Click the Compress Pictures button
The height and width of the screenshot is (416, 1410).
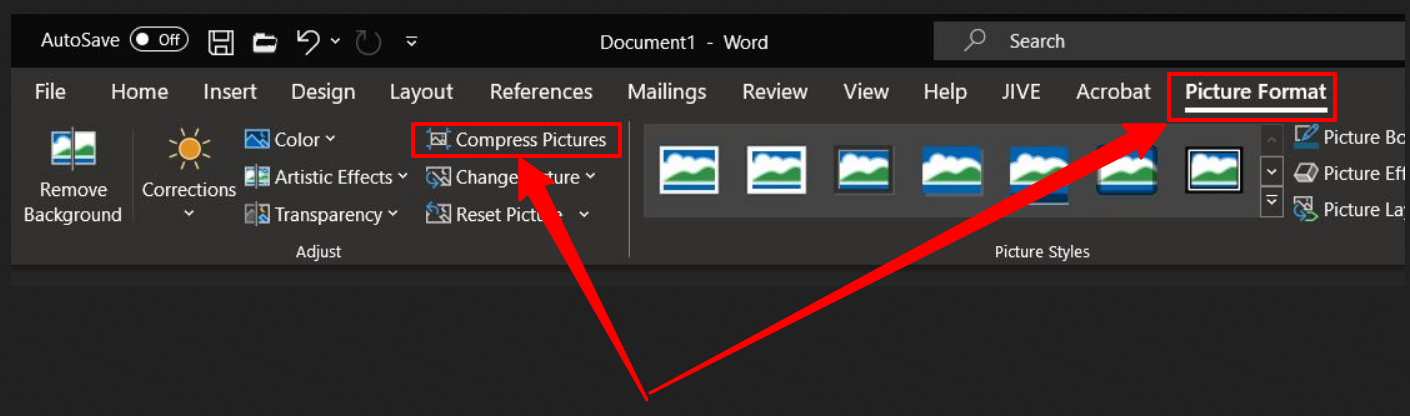click(x=517, y=140)
